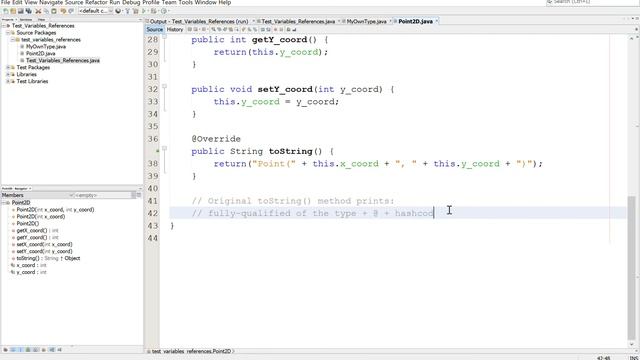Toggle Show Fields filter in Navigator
Viewport: 640px width, 360px height.
(x=13, y=350)
